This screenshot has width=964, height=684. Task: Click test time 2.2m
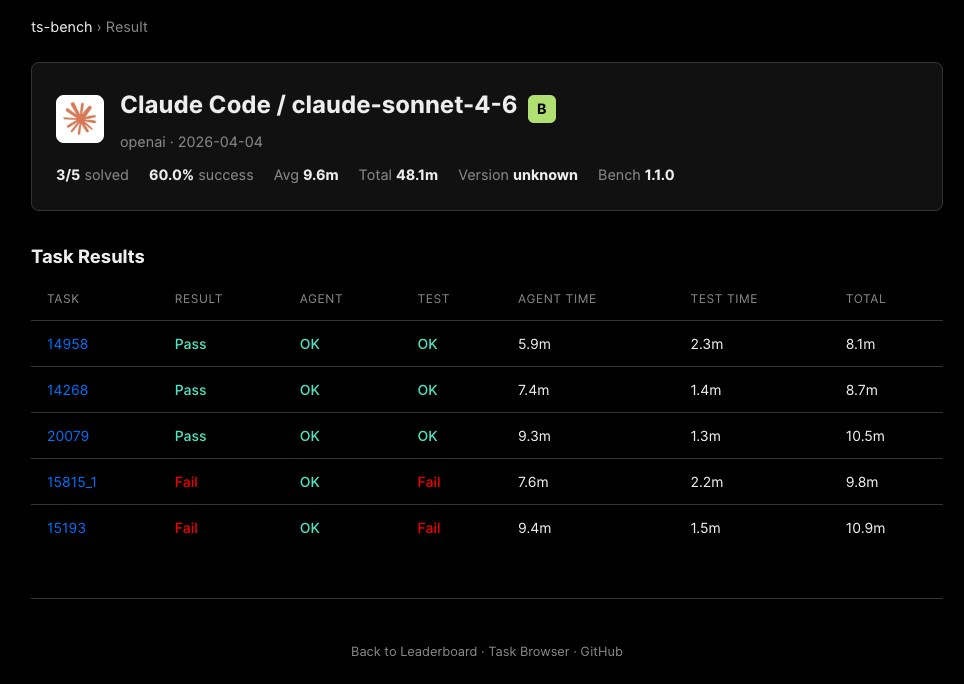pos(707,482)
